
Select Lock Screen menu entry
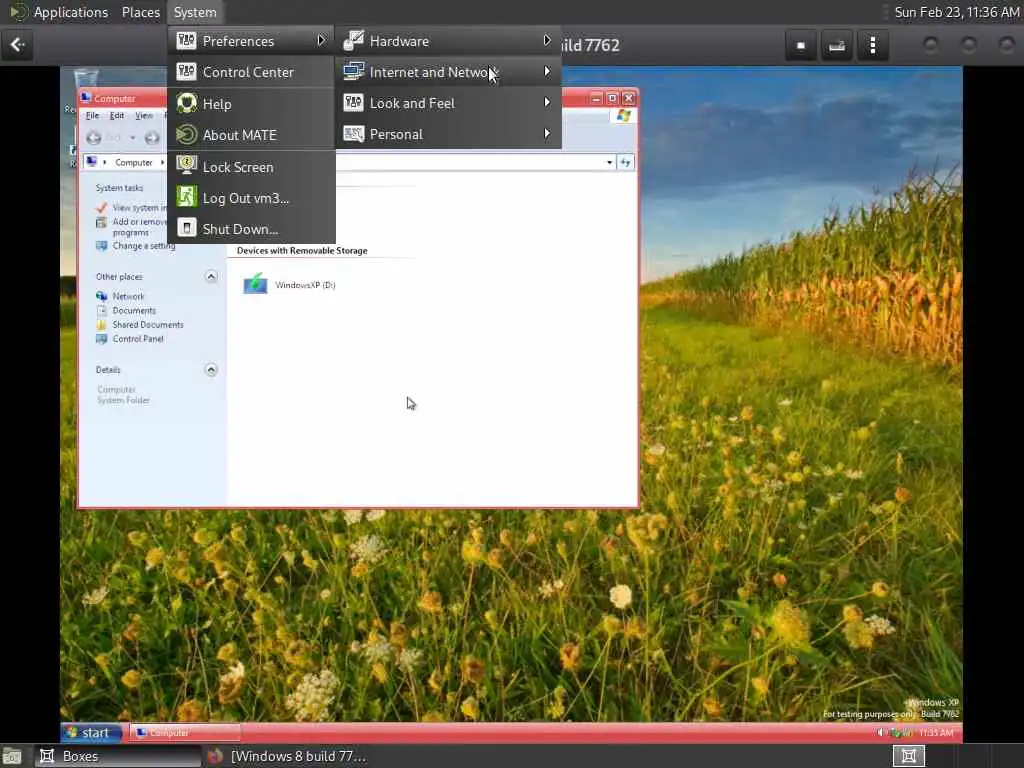[251, 167]
